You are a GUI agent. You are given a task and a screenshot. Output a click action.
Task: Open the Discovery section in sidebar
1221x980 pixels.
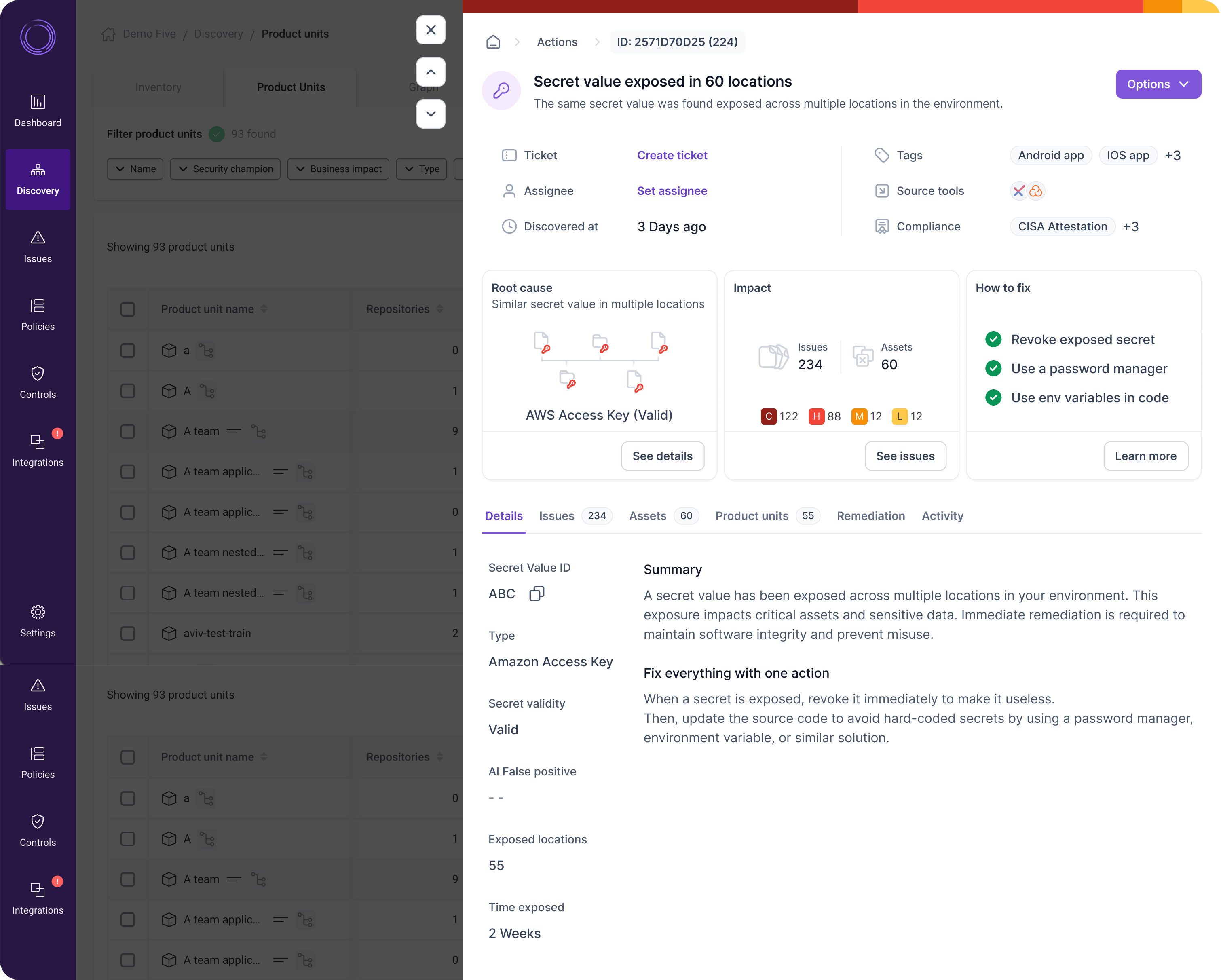tap(37, 180)
